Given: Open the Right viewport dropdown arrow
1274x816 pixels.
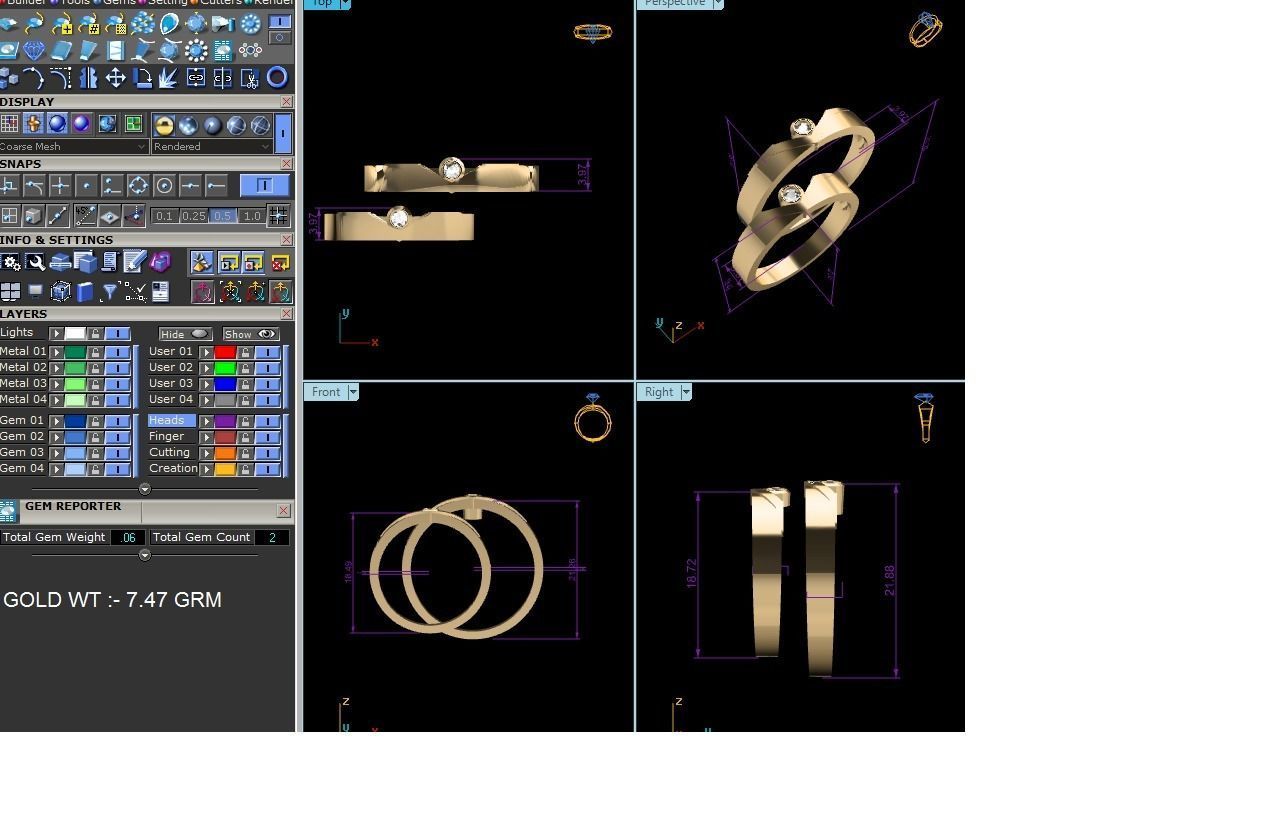Looking at the screenshot, I should coord(686,392).
